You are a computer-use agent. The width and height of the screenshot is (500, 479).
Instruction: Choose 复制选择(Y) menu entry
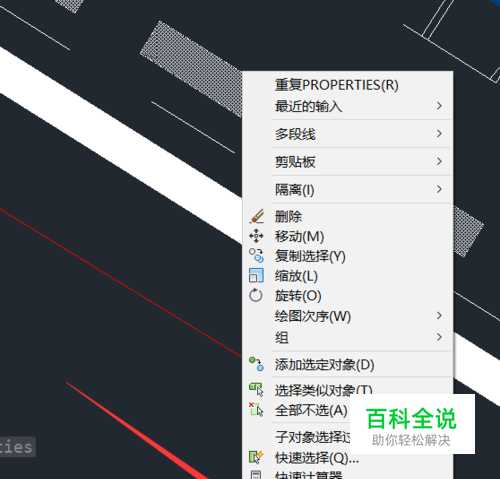[x=348, y=256]
